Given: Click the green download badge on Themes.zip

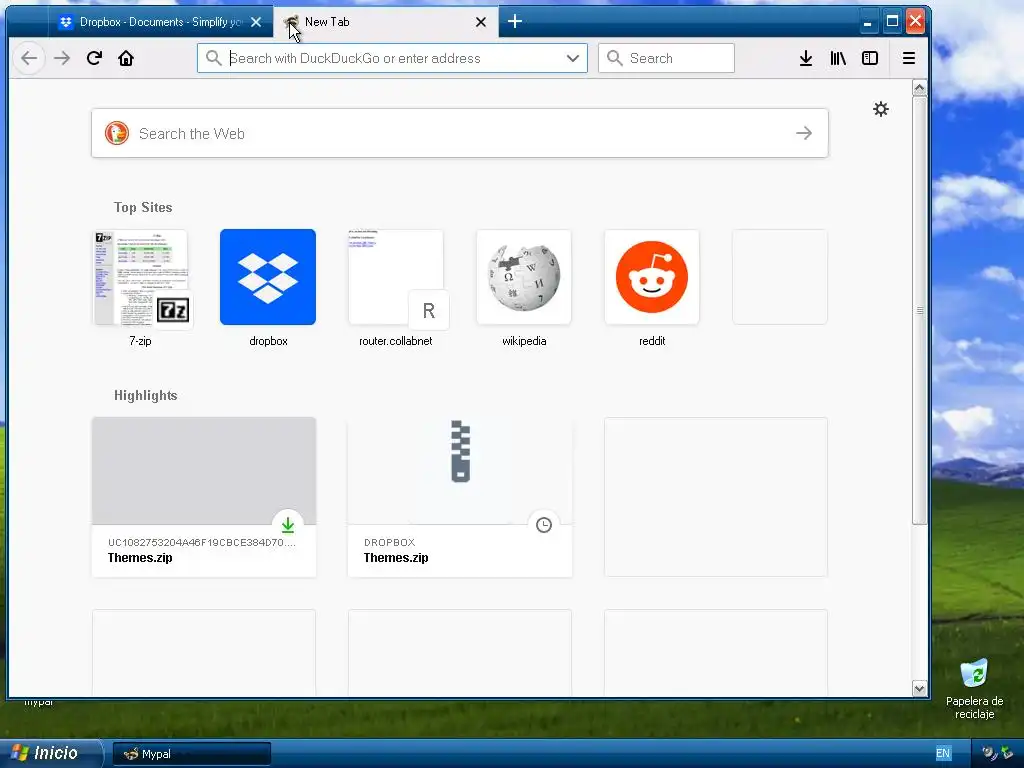Looking at the screenshot, I should [x=288, y=524].
